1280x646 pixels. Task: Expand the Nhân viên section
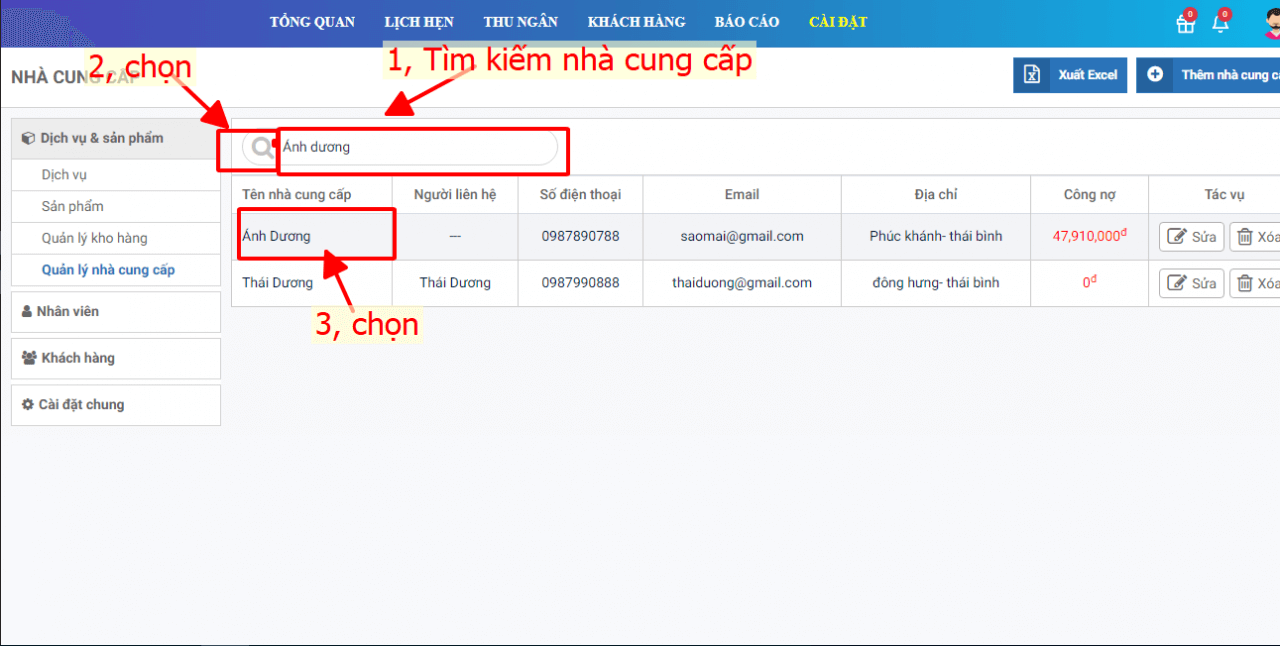pos(115,312)
